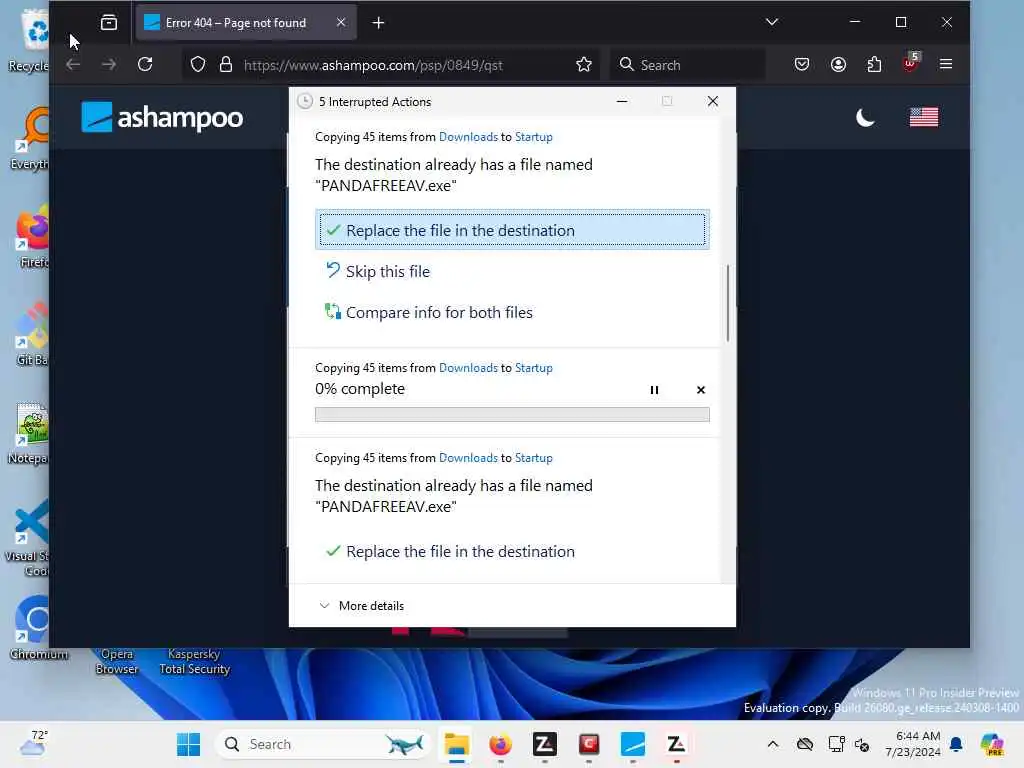Select the Error 404 – Page not found tab
The width and height of the screenshot is (1024, 768).
point(246,23)
